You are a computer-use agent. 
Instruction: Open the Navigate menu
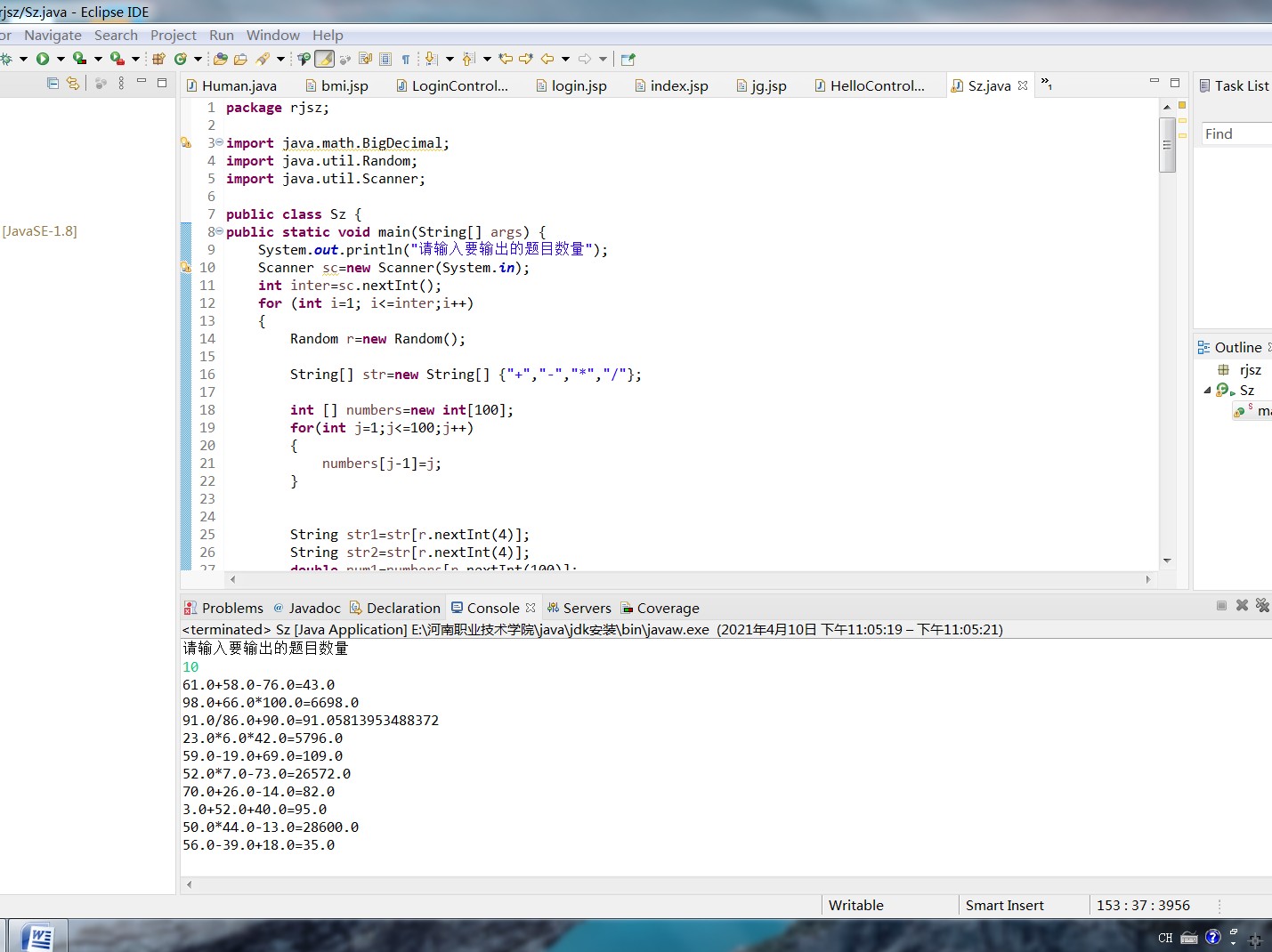pyautogui.click(x=53, y=36)
